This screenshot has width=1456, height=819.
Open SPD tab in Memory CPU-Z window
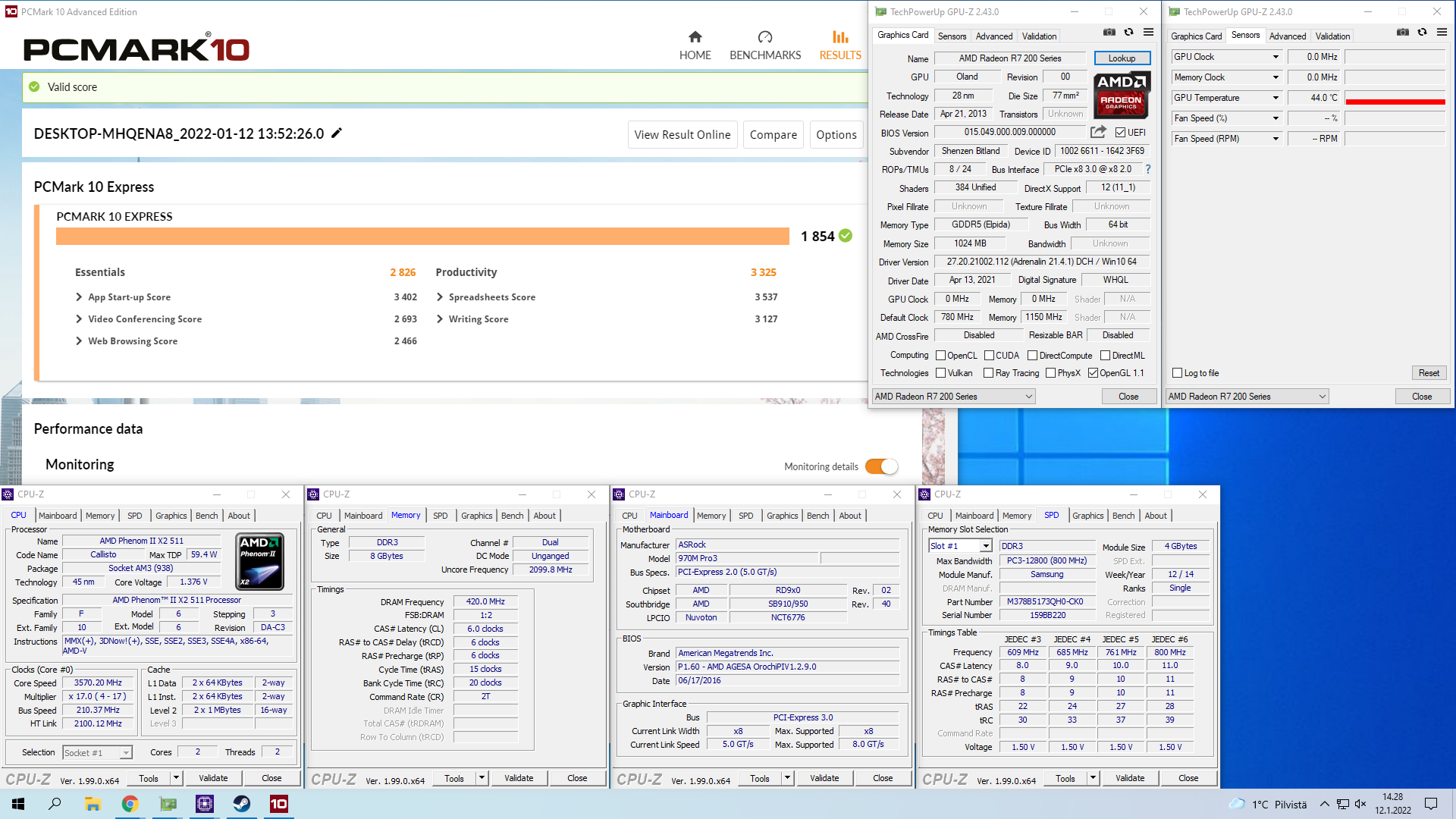(441, 516)
